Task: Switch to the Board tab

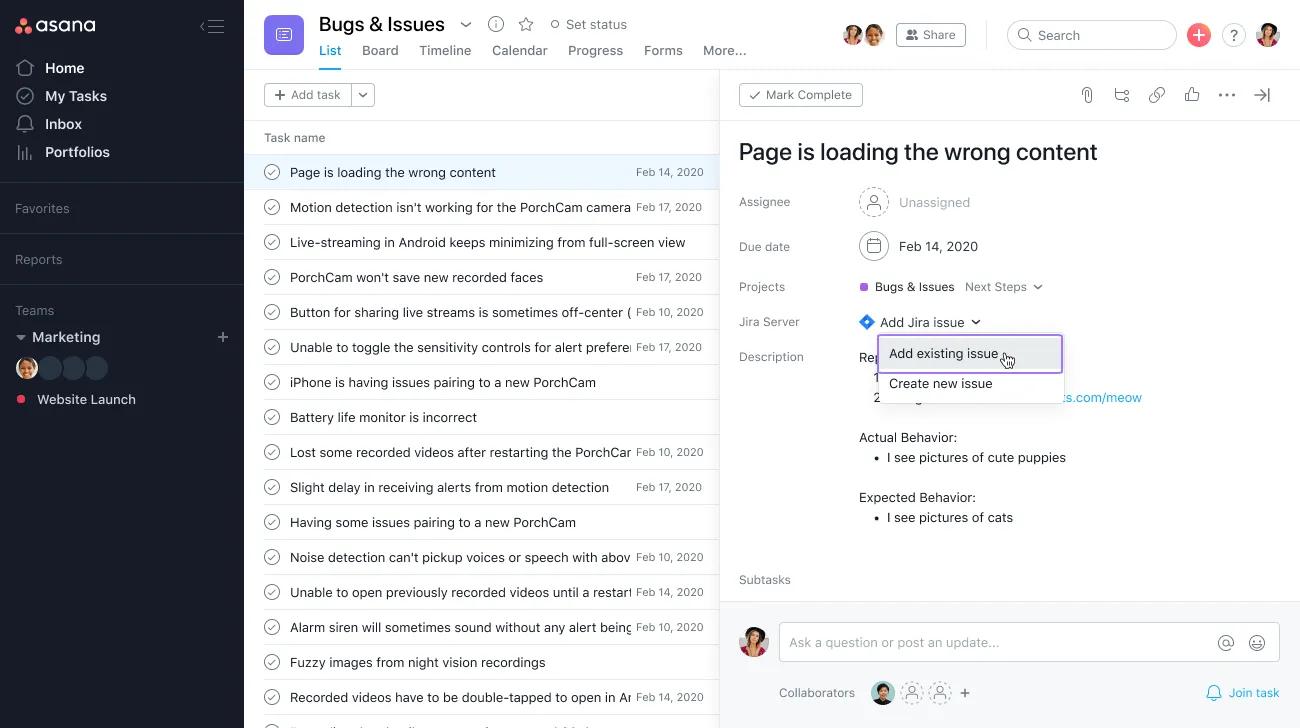Action: point(380,51)
